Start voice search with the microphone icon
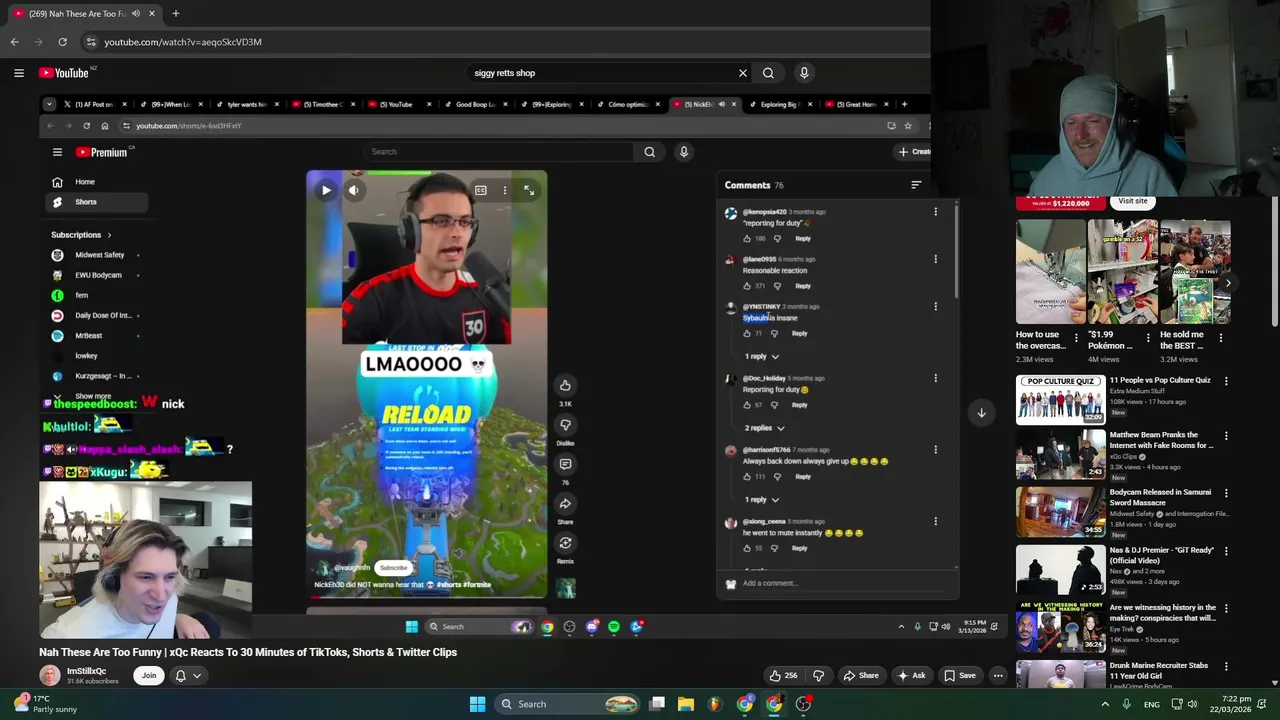Image resolution: width=1280 pixels, height=720 pixels. pos(804,73)
